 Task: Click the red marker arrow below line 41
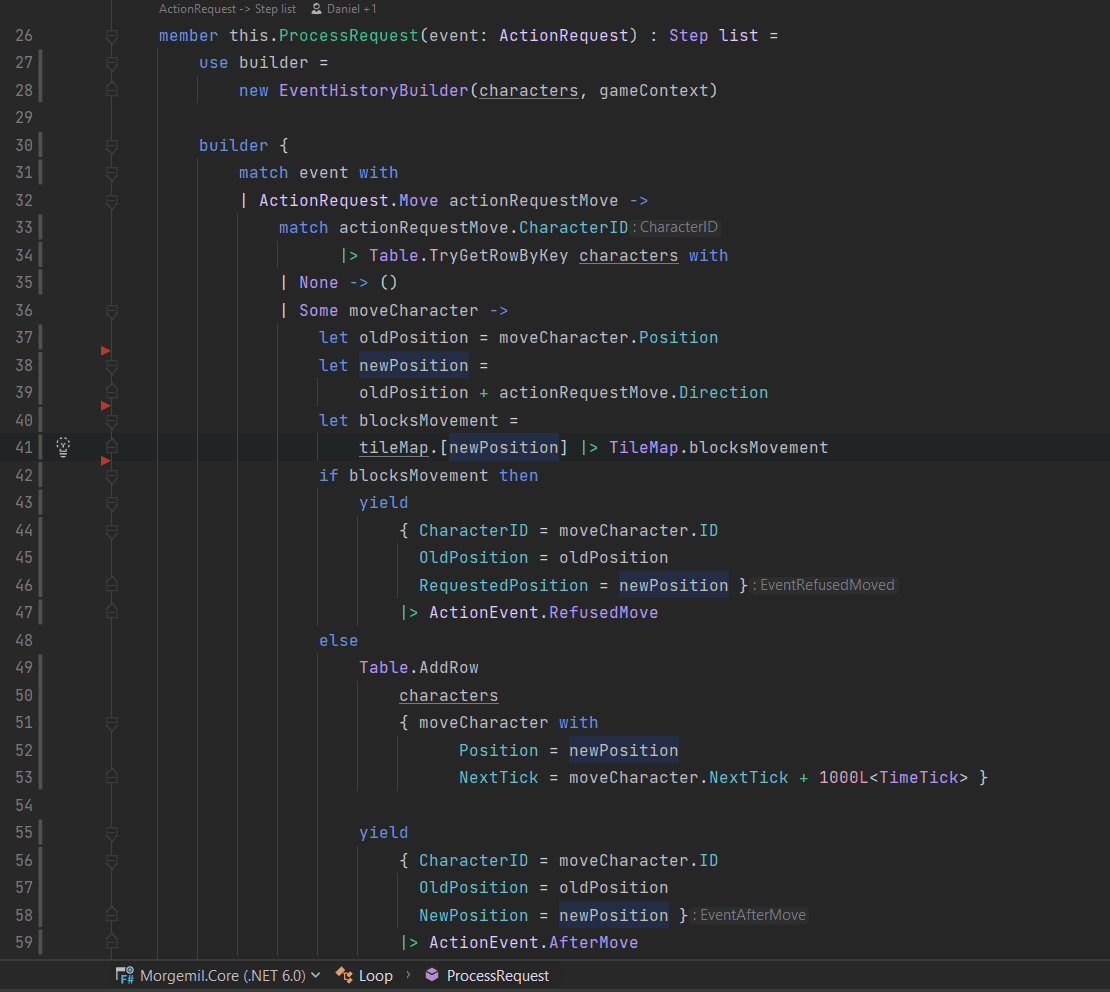pyautogui.click(x=105, y=461)
